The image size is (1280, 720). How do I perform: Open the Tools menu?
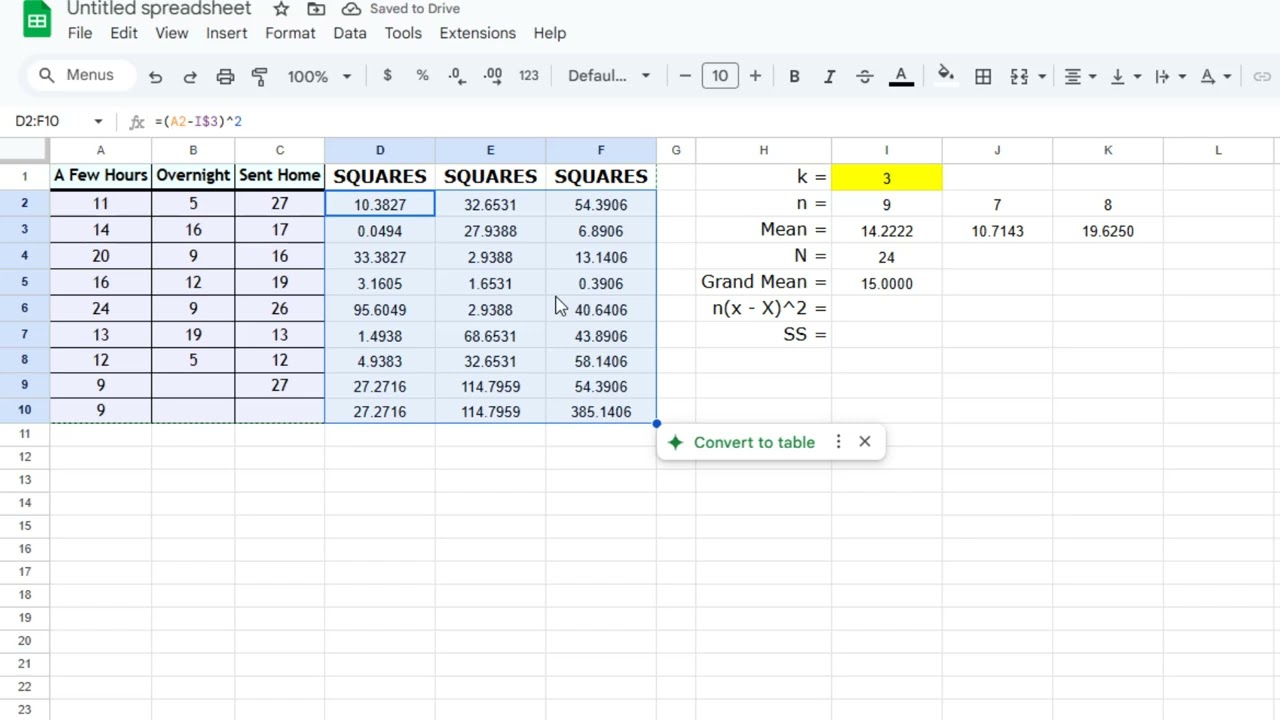(x=403, y=33)
